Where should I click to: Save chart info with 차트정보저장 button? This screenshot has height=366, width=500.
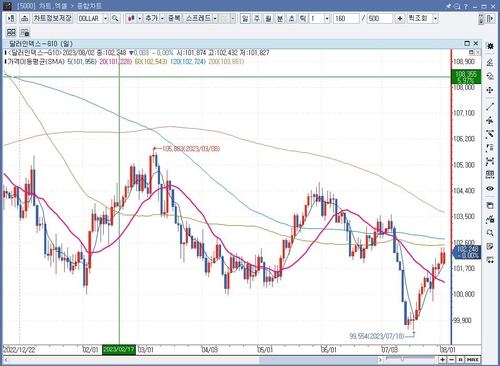(53, 18)
